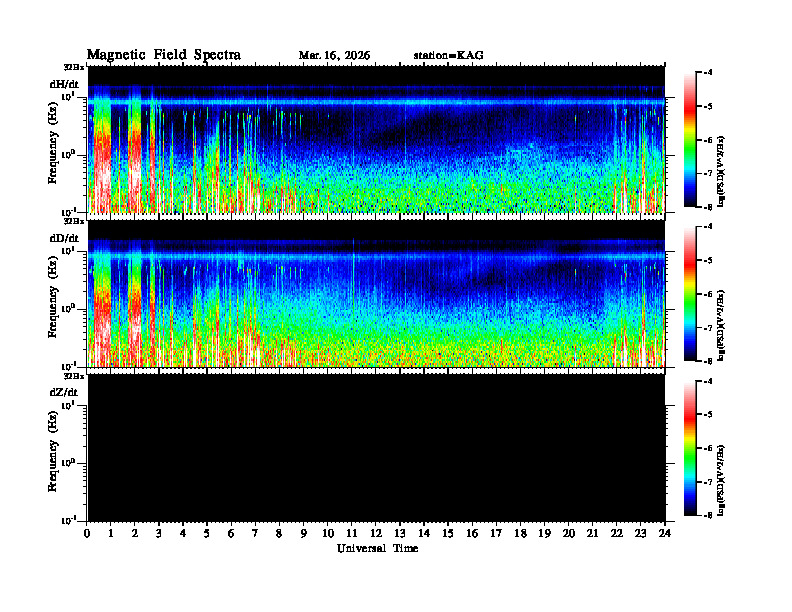This screenshot has height=612, width=792.
Task: Click hour "13" on the time axis
Action: 400,534
